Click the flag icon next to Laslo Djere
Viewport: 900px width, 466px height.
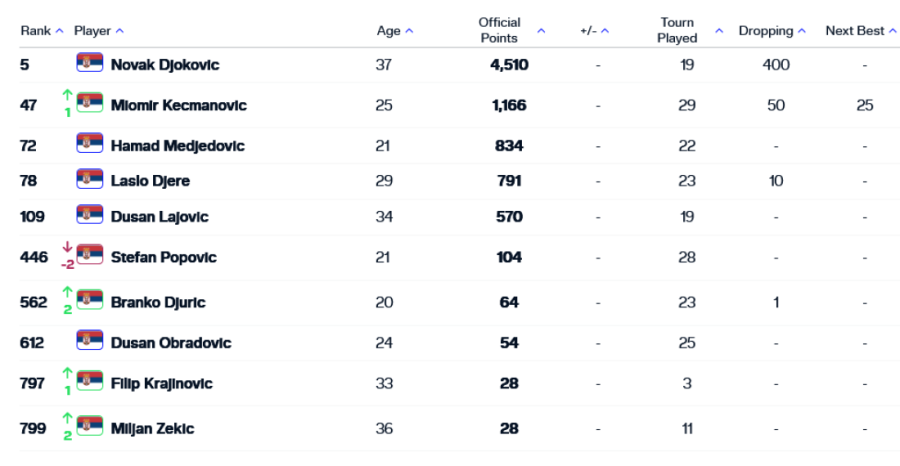click(90, 180)
